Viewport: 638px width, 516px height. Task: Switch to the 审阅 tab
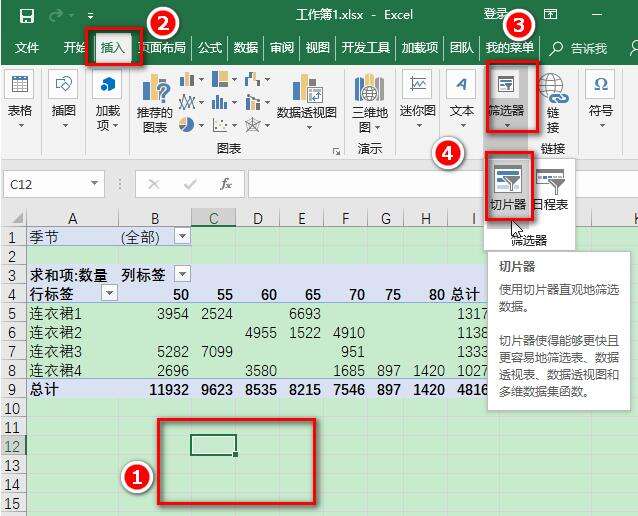tap(282, 48)
